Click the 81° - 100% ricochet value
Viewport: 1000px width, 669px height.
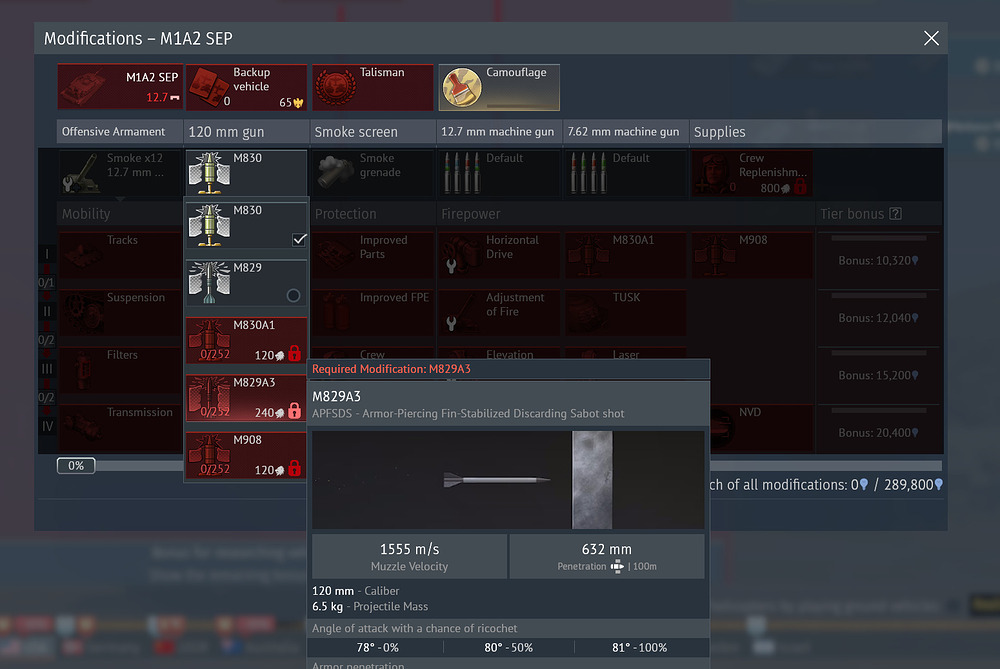click(640, 647)
